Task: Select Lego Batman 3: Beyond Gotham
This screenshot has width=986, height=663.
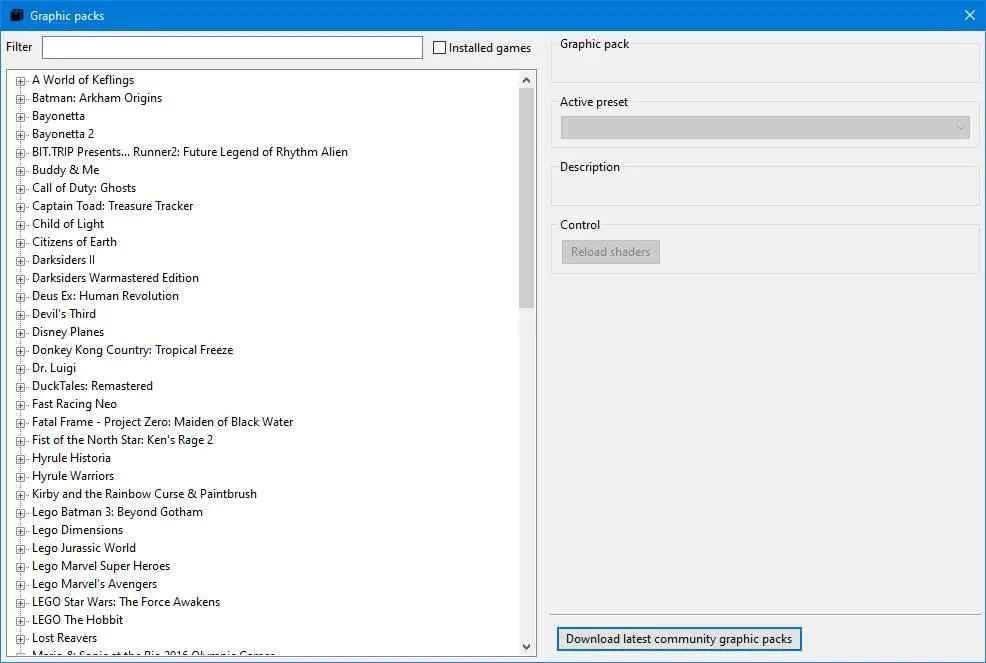Action: tap(117, 512)
